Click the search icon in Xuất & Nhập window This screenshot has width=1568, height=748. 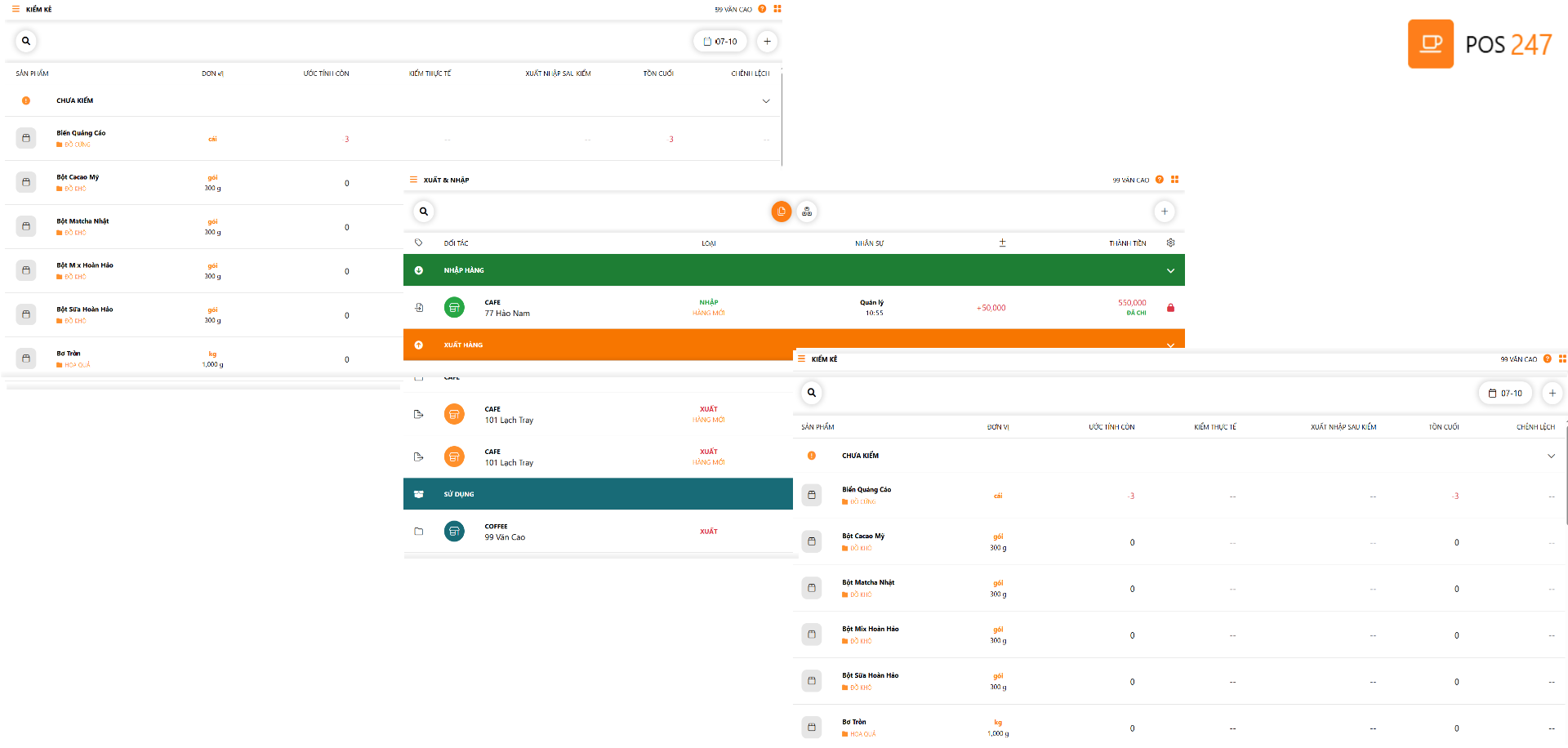(x=424, y=211)
